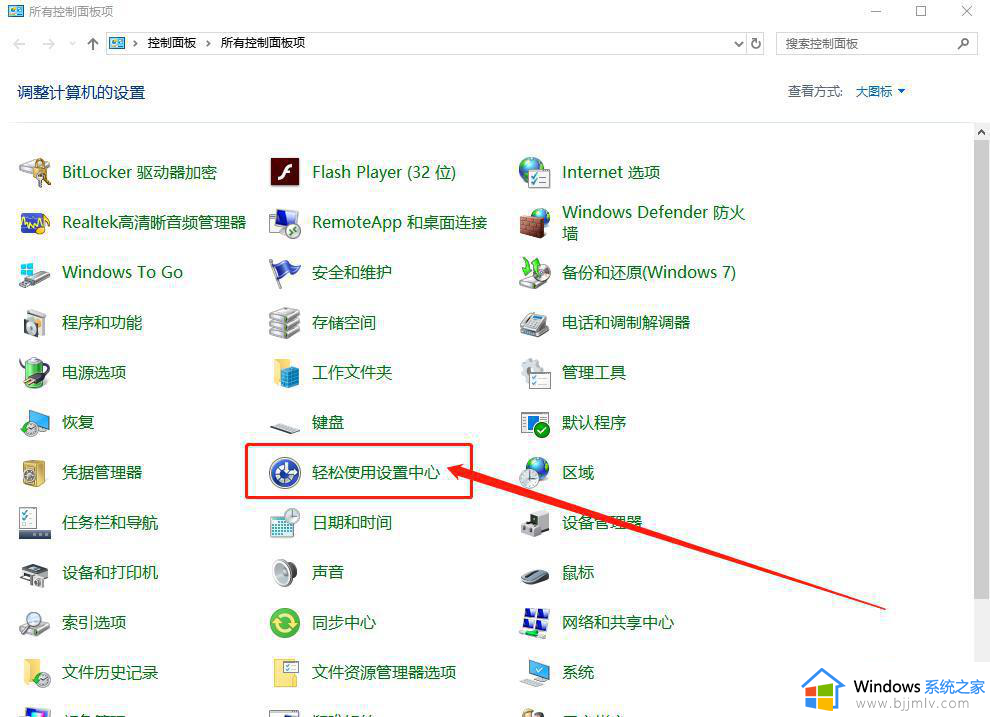Click the 控制面板 breadcrumb
The height and width of the screenshot is (717, 990).
coord(172,43)
